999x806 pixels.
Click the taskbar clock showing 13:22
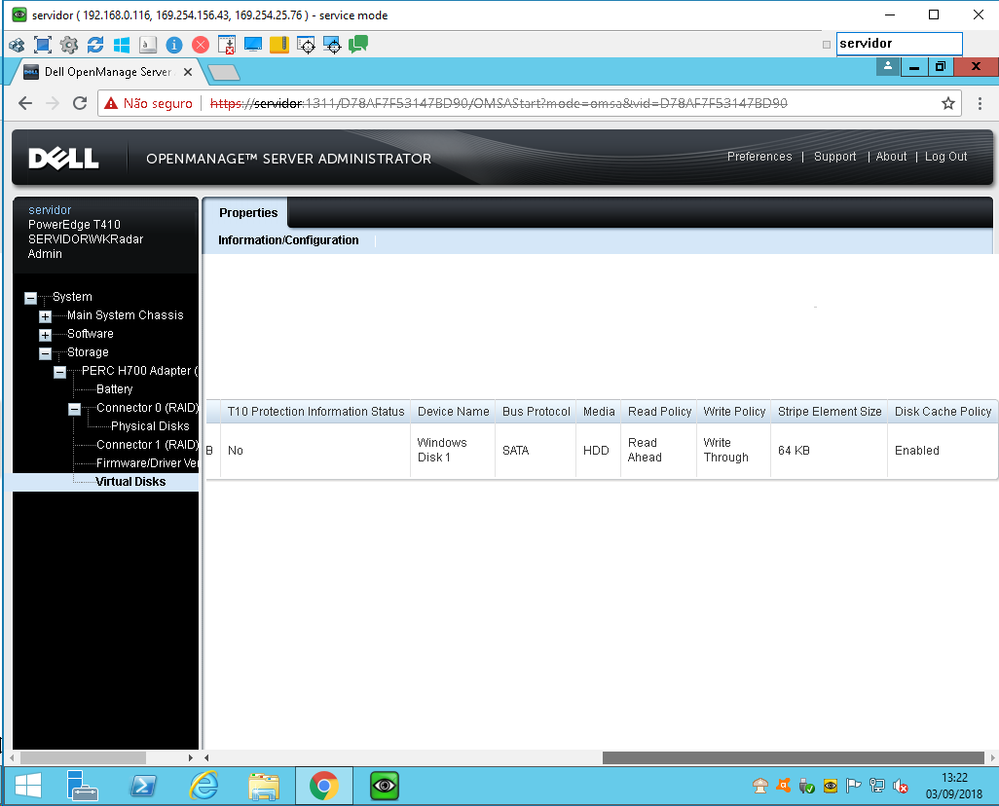(x=954, y=786)
